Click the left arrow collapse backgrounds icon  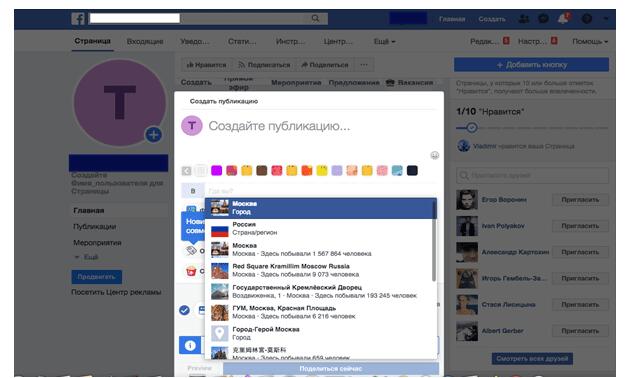[x=186, y=171]
